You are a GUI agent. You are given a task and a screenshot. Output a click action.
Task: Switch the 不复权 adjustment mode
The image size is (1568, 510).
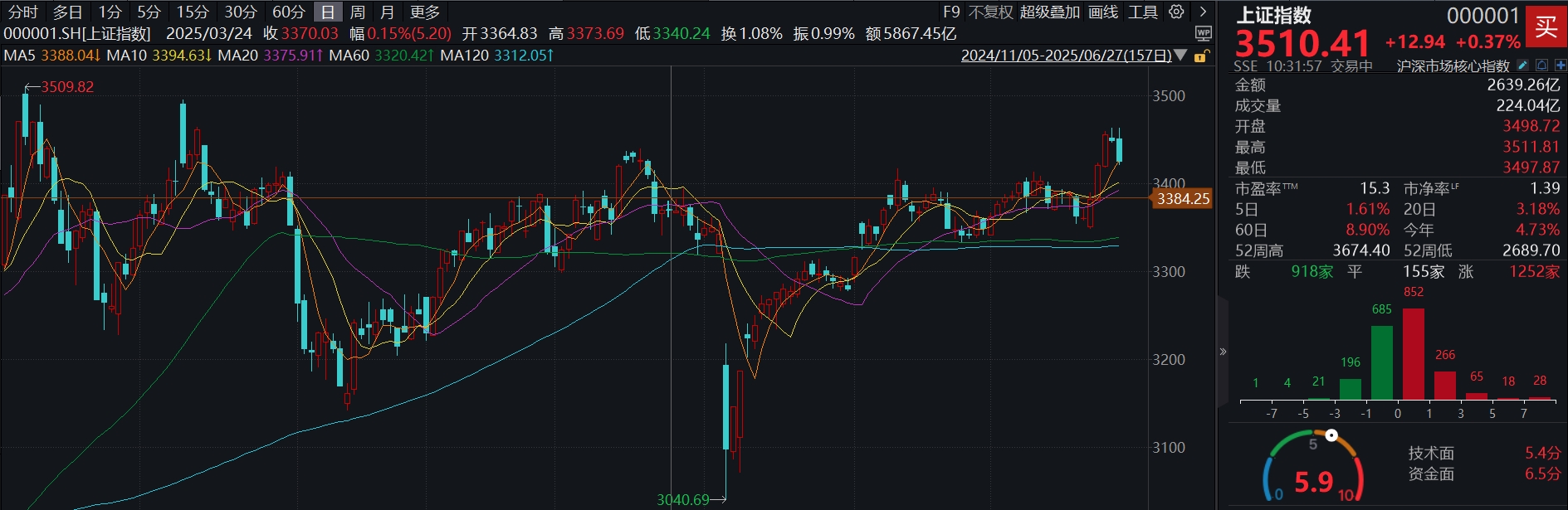990,12
